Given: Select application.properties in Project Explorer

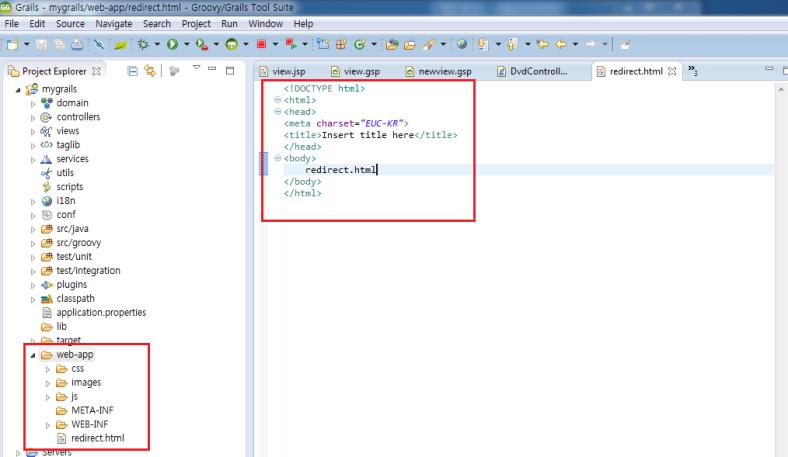Looking at the screenshot, I should (x=101, y=312).
